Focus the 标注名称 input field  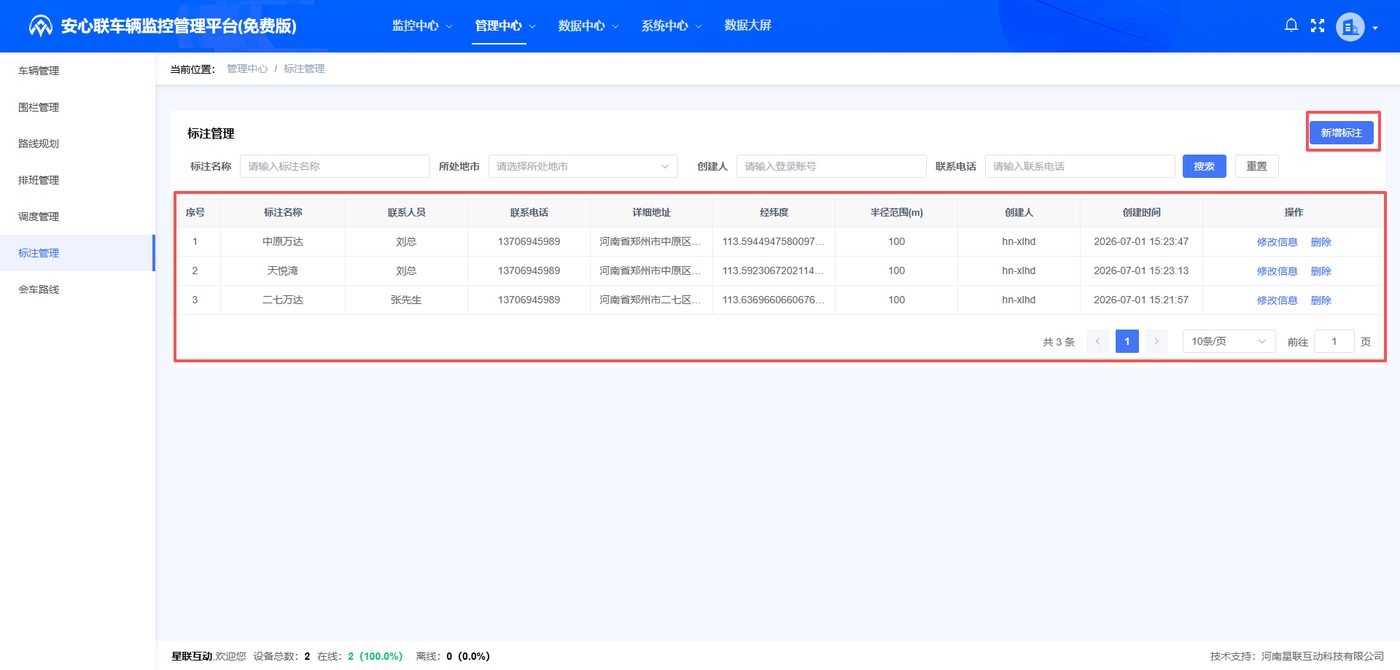tap(334, 166)
